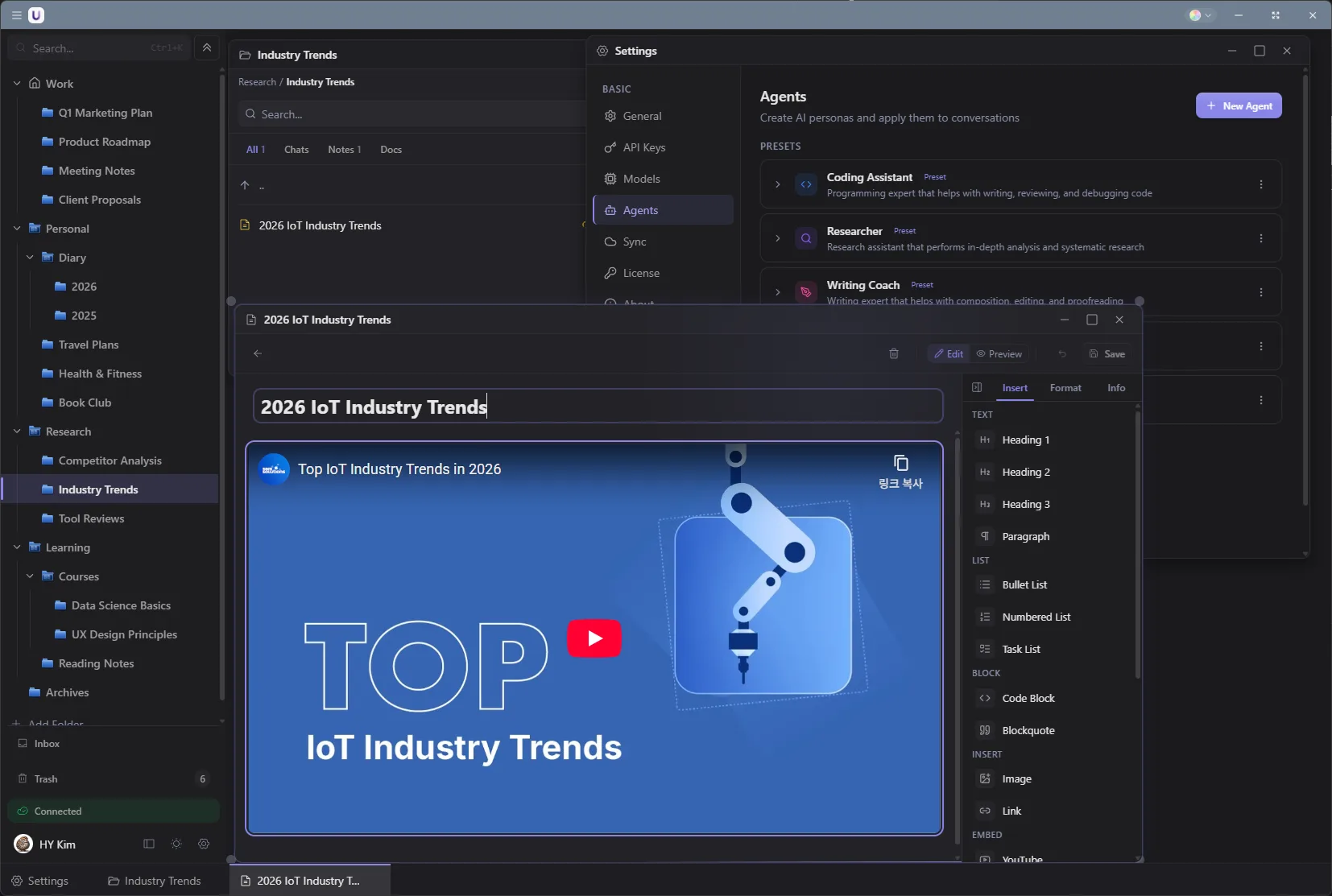Switch note to Preview mode
This screenshot has height=896, width=1332.
point(999,354)
